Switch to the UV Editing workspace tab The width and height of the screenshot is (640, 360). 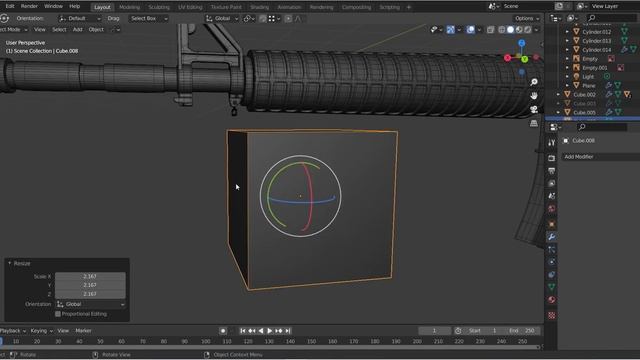[190, 7]
